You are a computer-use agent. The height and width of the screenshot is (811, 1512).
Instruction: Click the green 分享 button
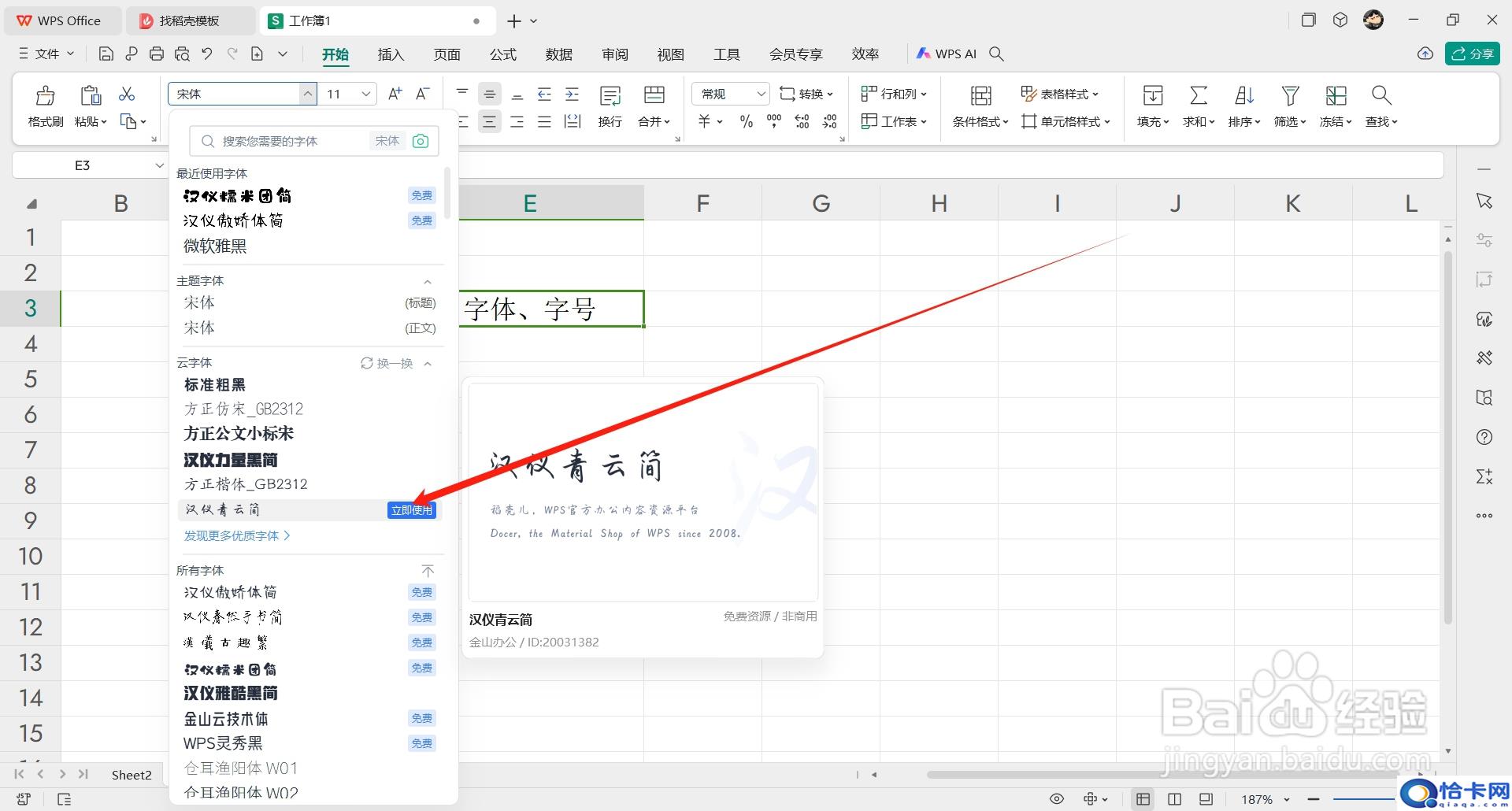(1472, 54)
